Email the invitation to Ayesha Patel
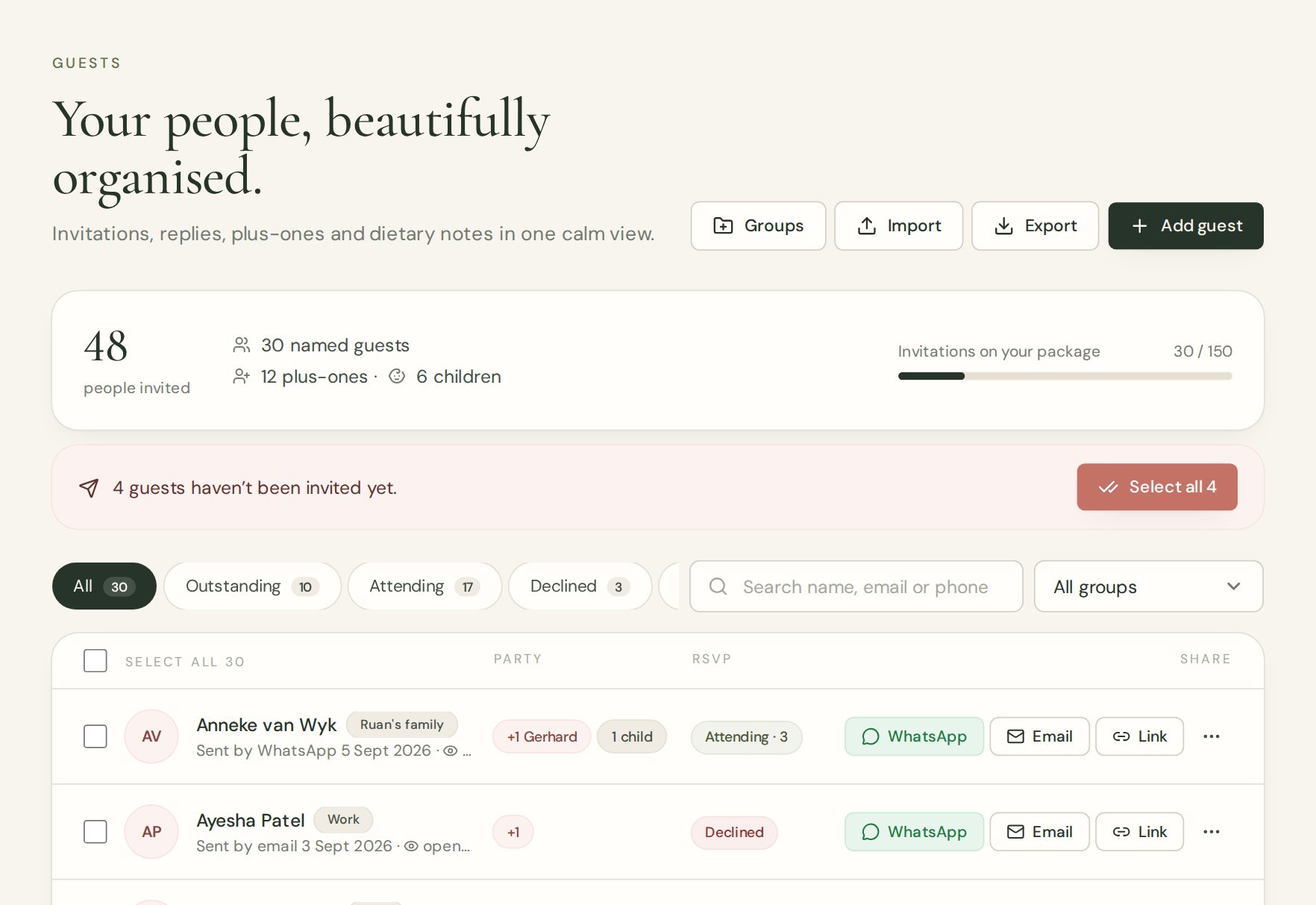This screenshot has width=1316, height=905. (x=1039, y=832)
